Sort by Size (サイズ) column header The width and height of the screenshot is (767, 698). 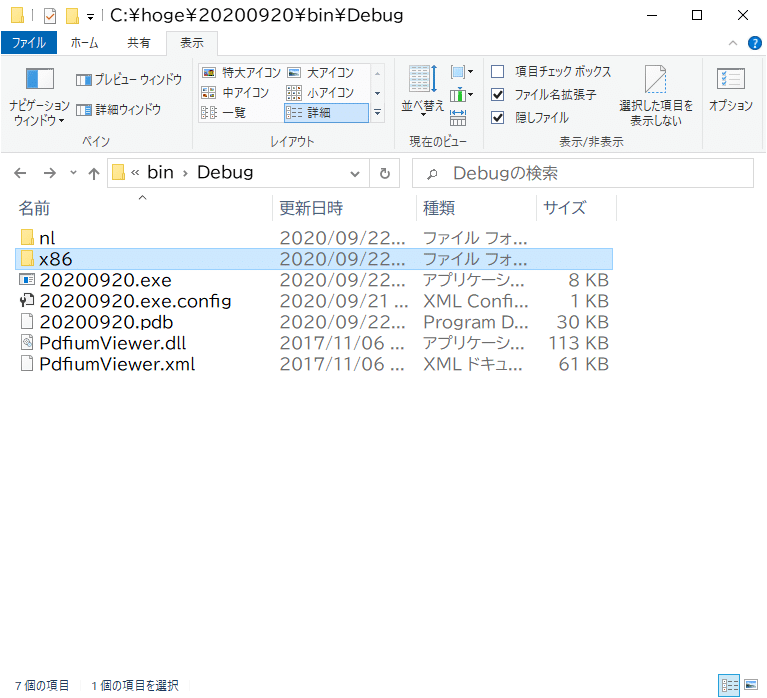(576, 208)
